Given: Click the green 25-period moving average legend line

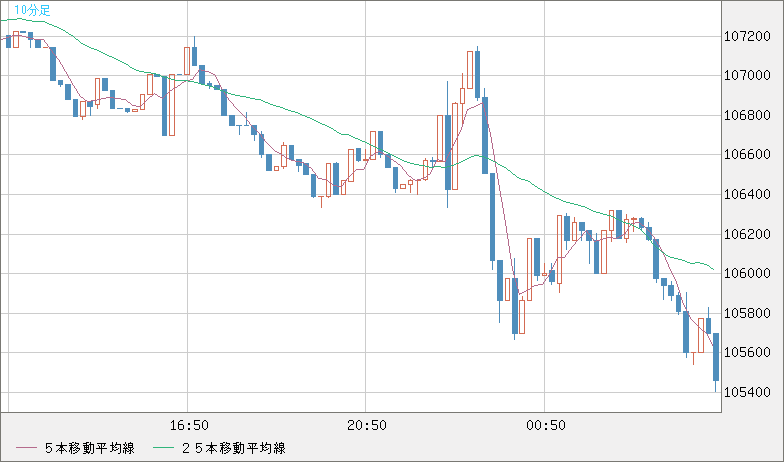Looking at the screenshot, I should click(164, 448).
